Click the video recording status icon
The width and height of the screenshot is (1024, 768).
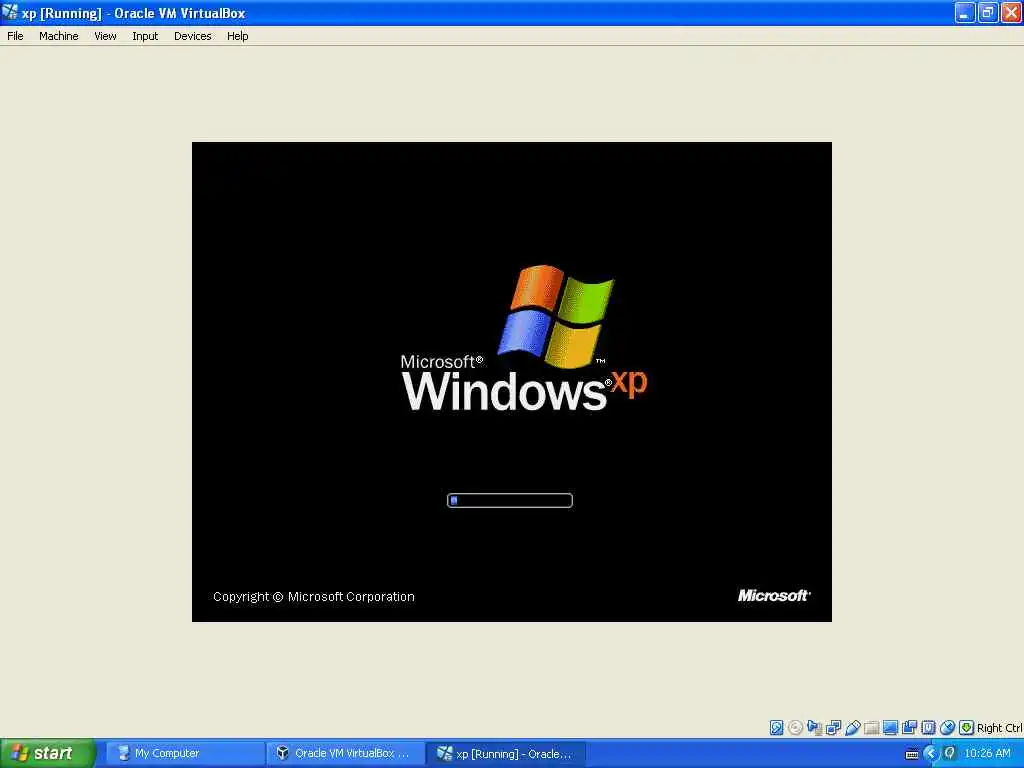pyautogui.click(x=909, y=728)
